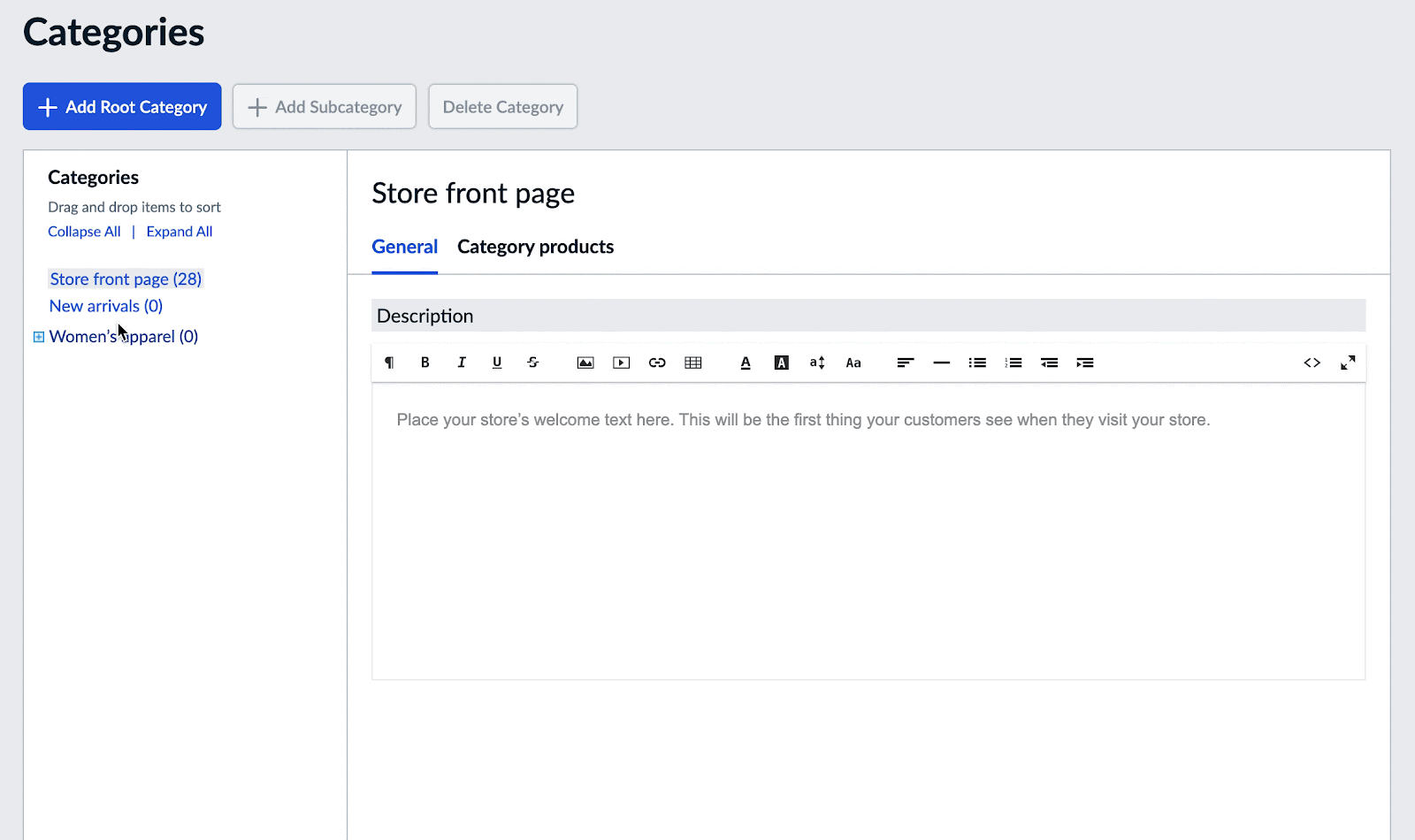Image resolution: width=1415 pixels, height=840 pixels.
Task: Open the text alignment options
Action: 905,363
